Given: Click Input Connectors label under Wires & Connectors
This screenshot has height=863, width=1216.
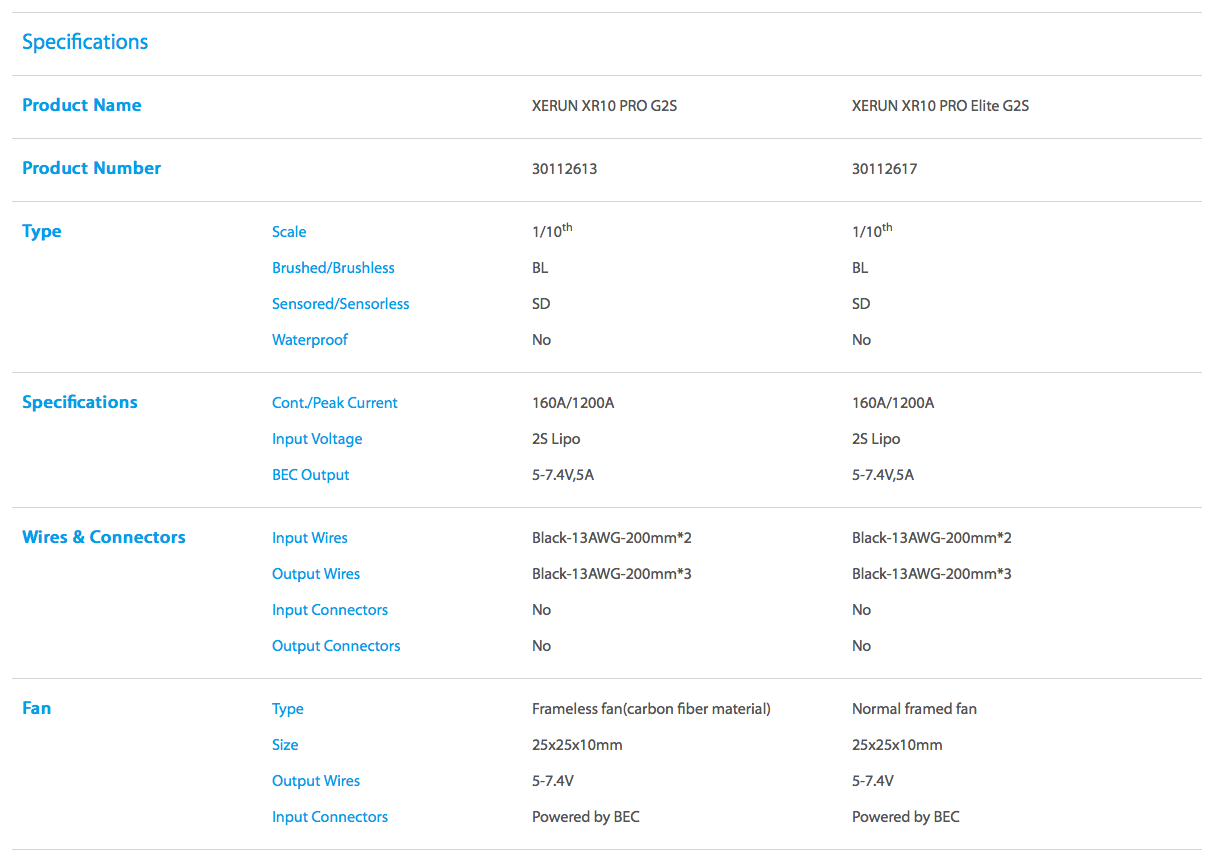Looking at the screenshot, I should [330, 610].
